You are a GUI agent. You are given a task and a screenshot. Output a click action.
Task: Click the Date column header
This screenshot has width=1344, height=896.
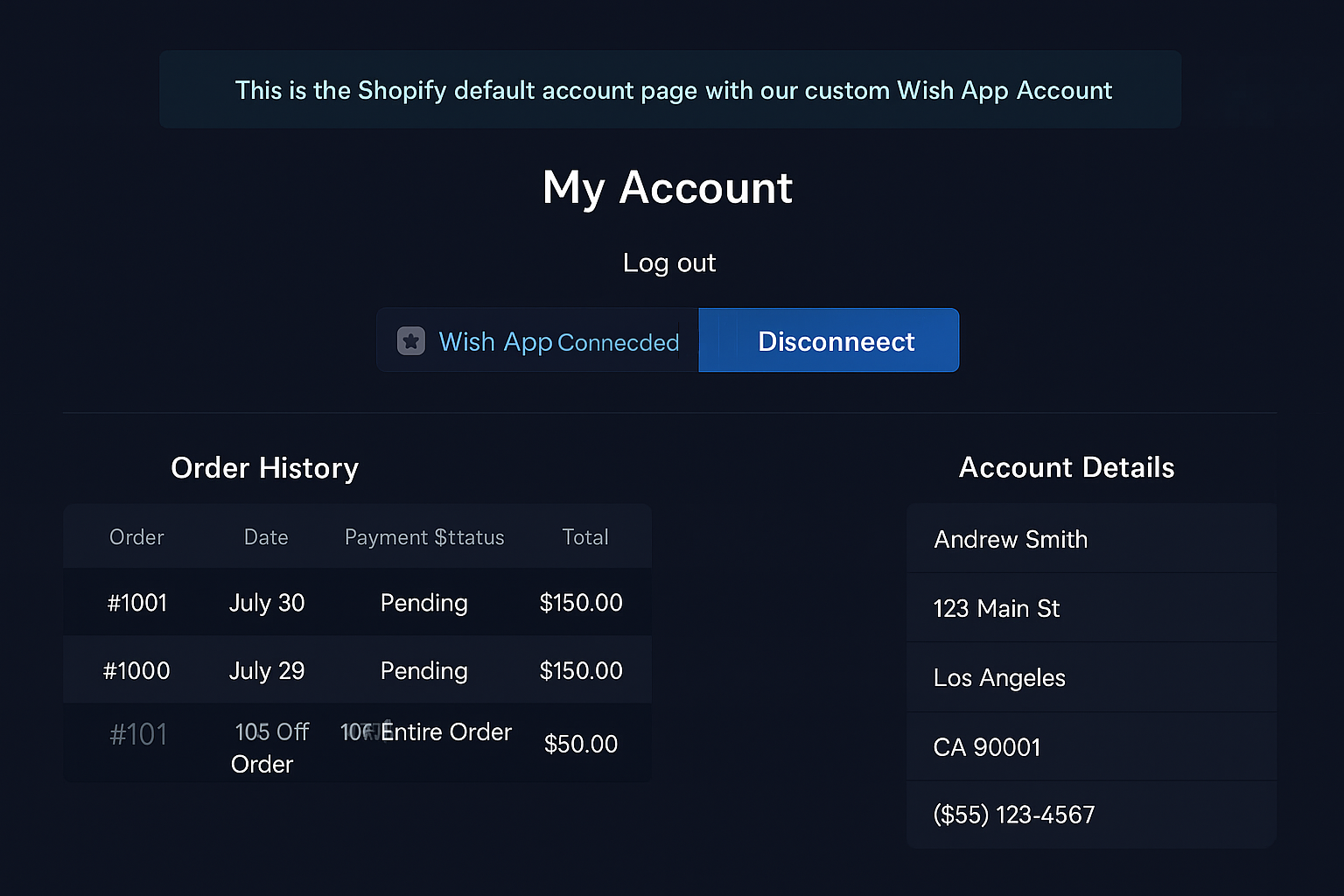[x=266, y=537]
